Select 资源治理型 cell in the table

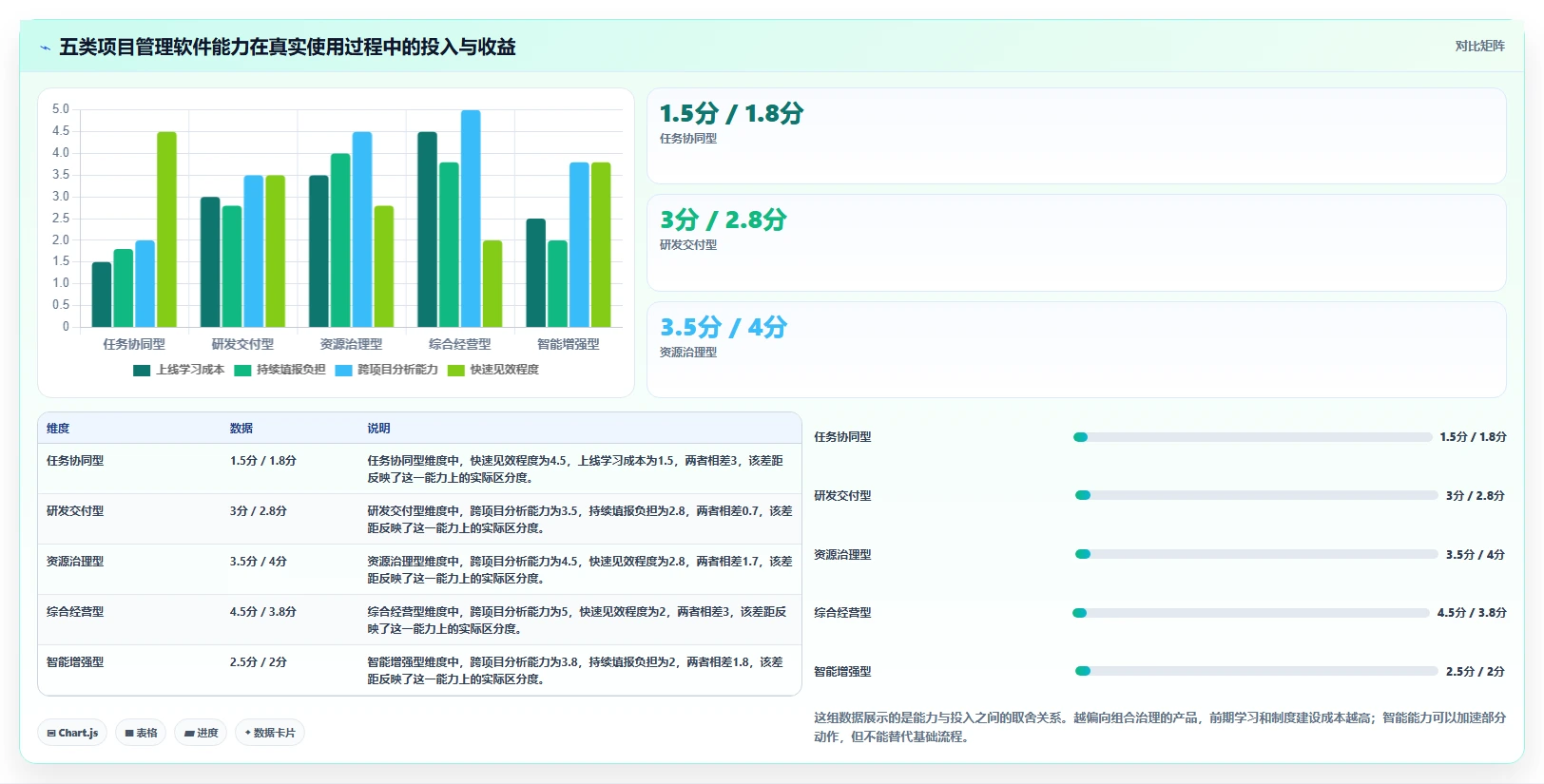(x=75, y=562)
